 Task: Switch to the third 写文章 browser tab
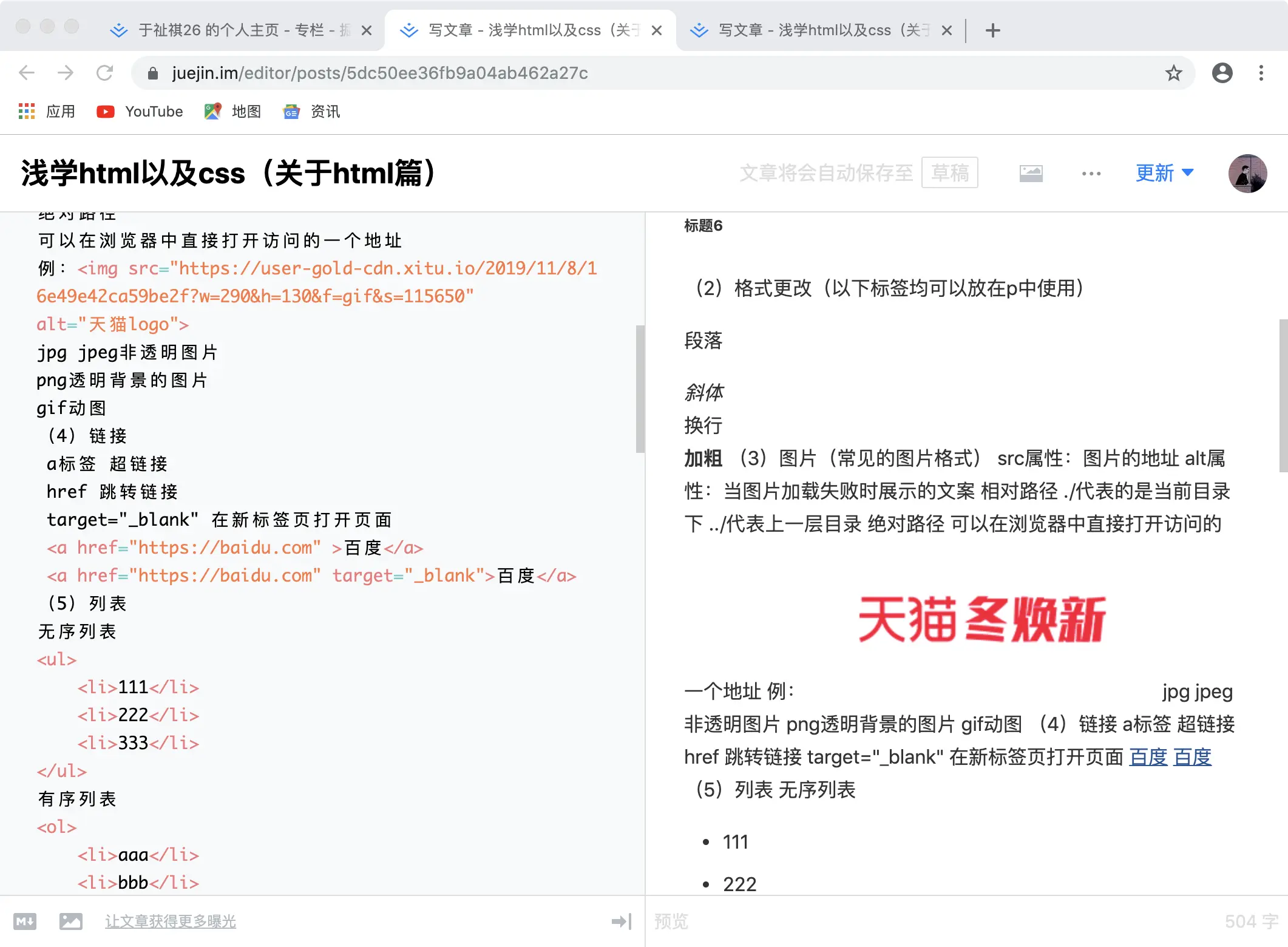pyautogui.click(x=822, y=30)
